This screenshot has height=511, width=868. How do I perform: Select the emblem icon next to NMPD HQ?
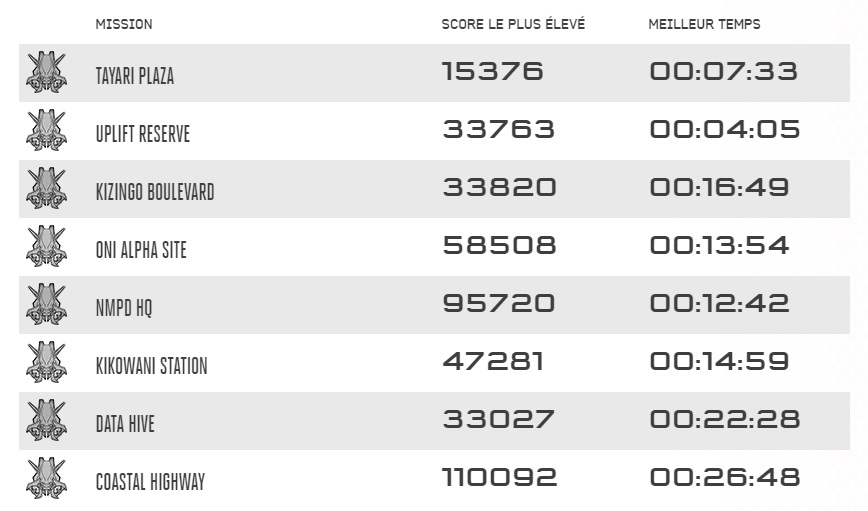(x=46, y=304)
